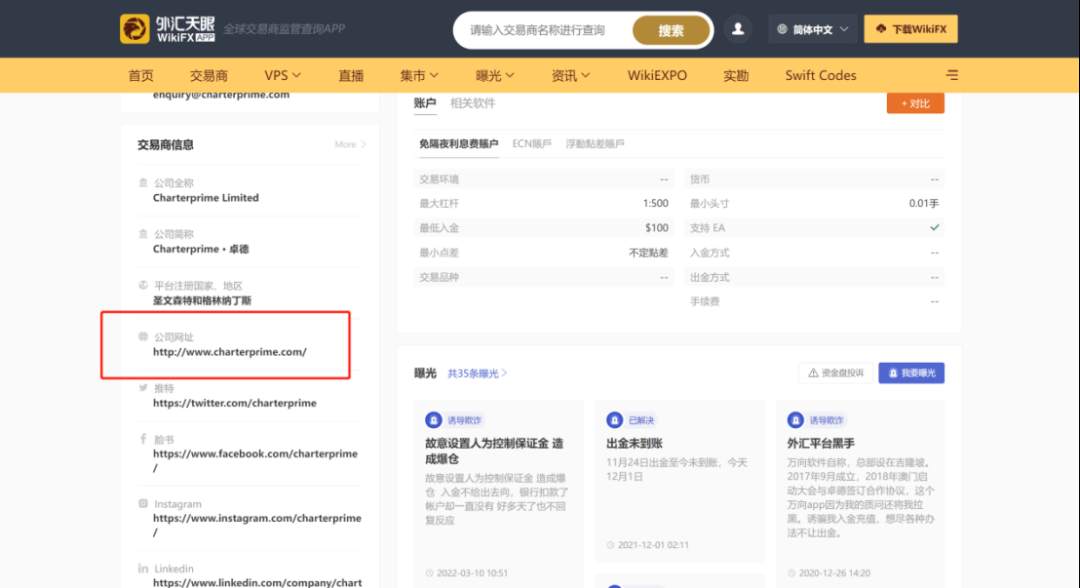Click the $100 最低入金 value
This screenshot has height=588, width=1080.
tap(657, 228)
